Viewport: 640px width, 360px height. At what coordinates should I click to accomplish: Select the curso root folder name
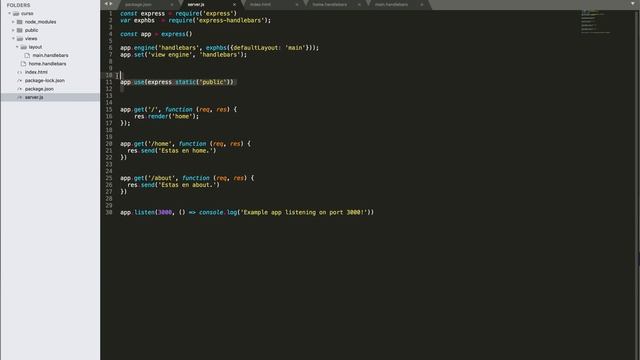tap(27, 13)
